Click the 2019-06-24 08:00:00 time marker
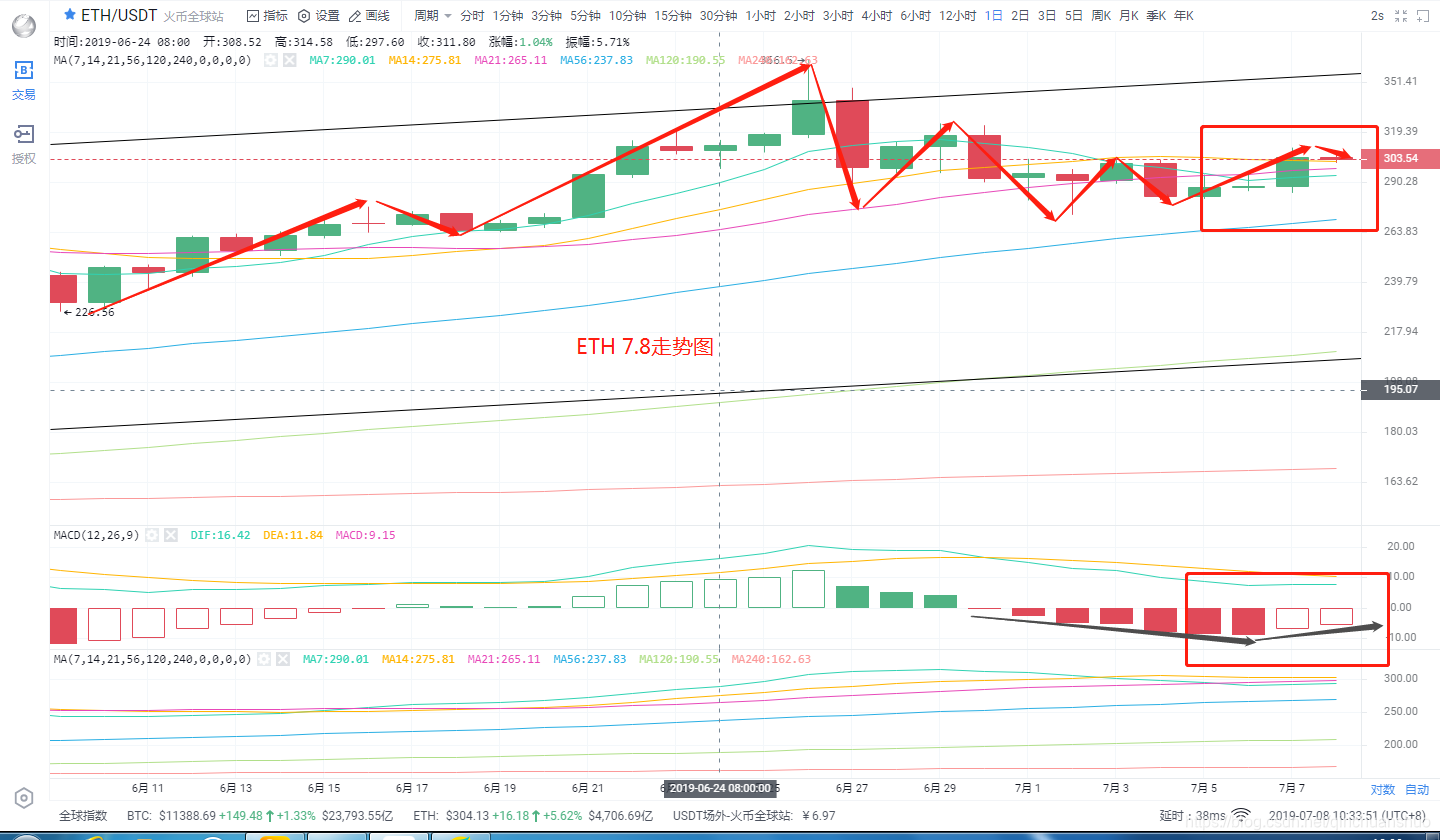This screenshot has width=1440, height=840. pyautogui.click(x=720, y=788)
